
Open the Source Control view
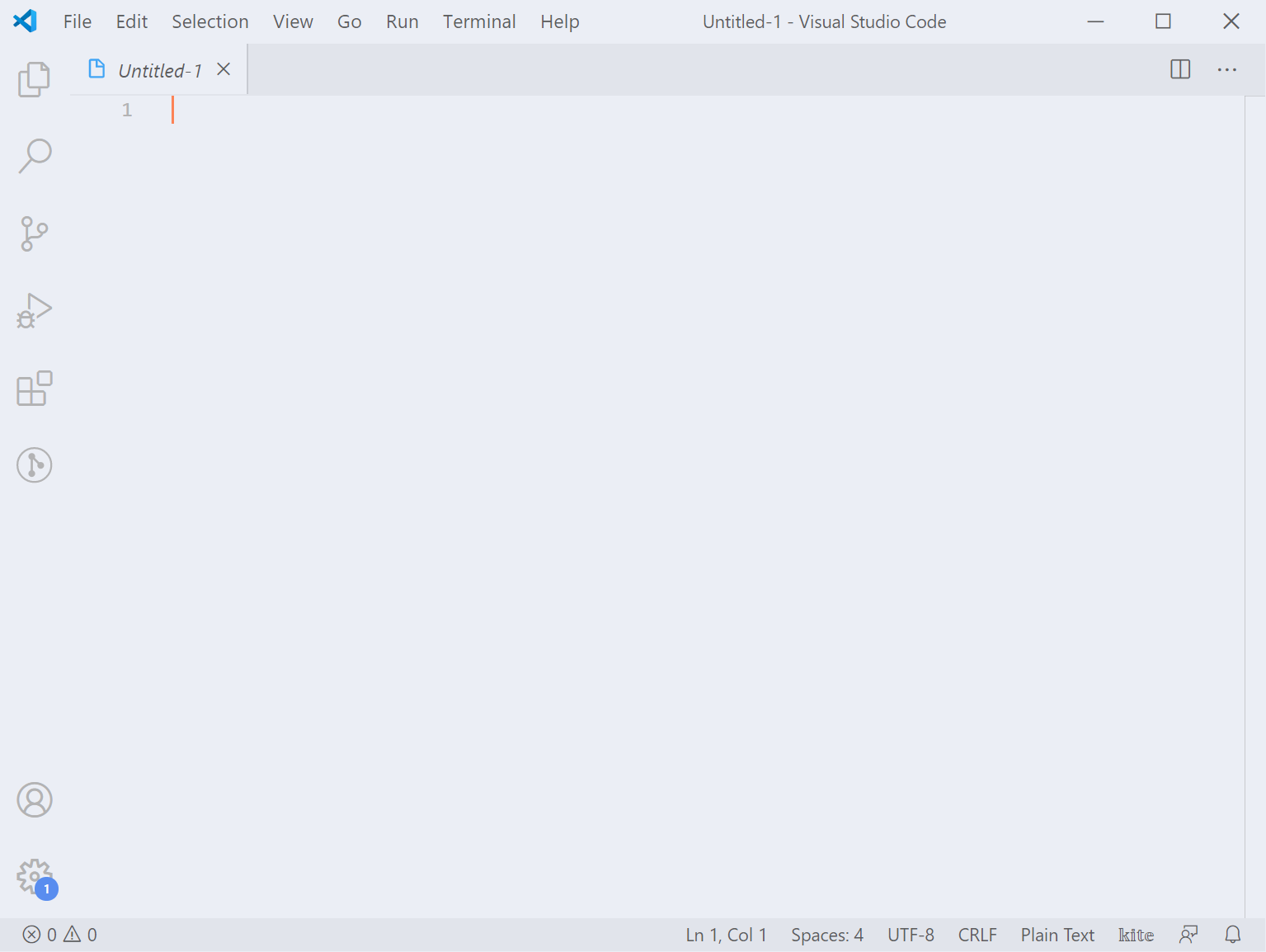click(x=34, y=233)
